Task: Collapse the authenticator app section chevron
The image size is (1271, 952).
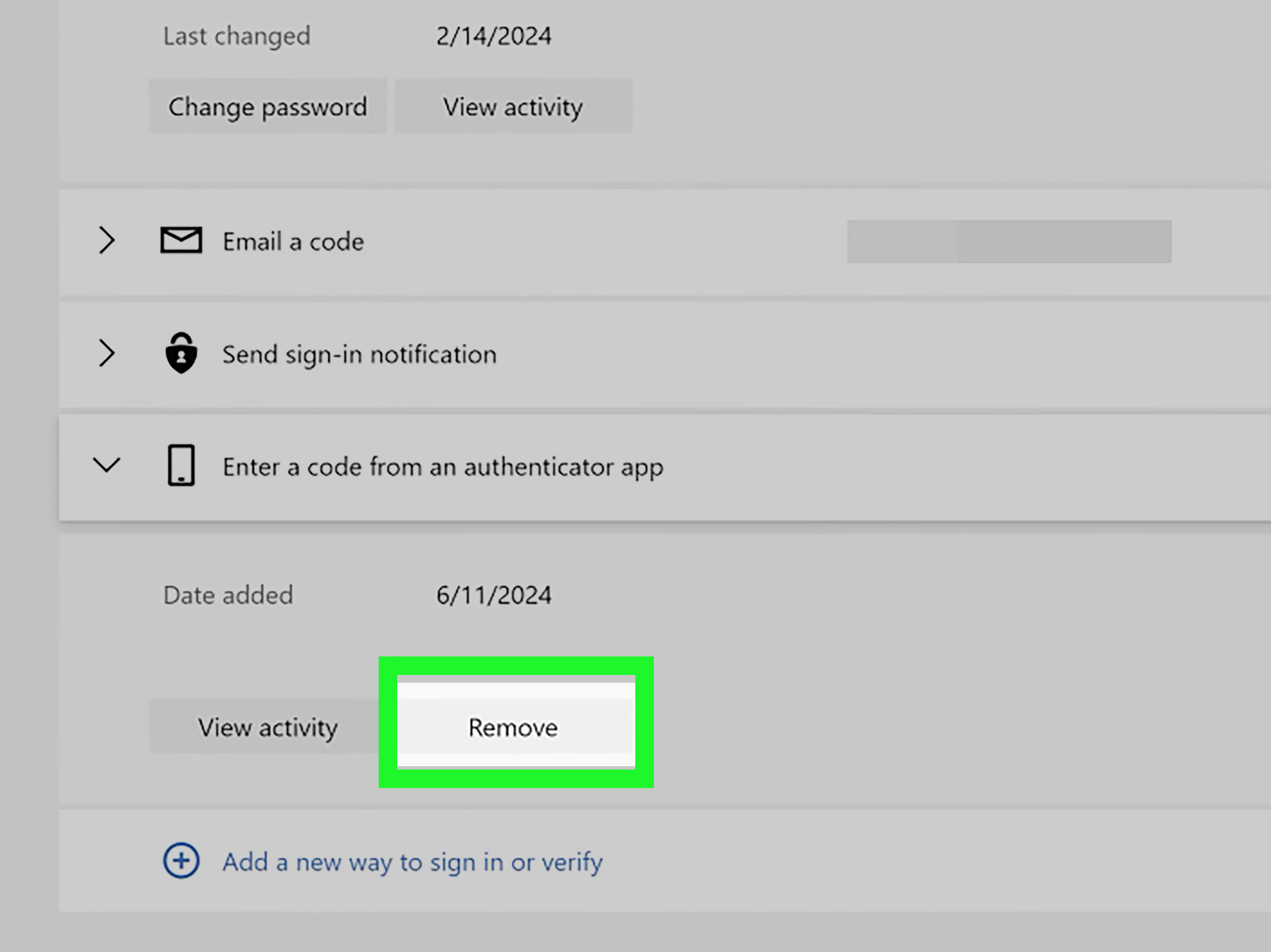Action: (x=107, y=464)
